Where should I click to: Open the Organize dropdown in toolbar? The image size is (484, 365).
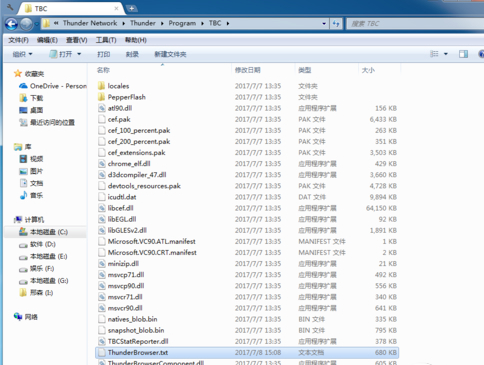pyautogui.click(x=22, y=54)
